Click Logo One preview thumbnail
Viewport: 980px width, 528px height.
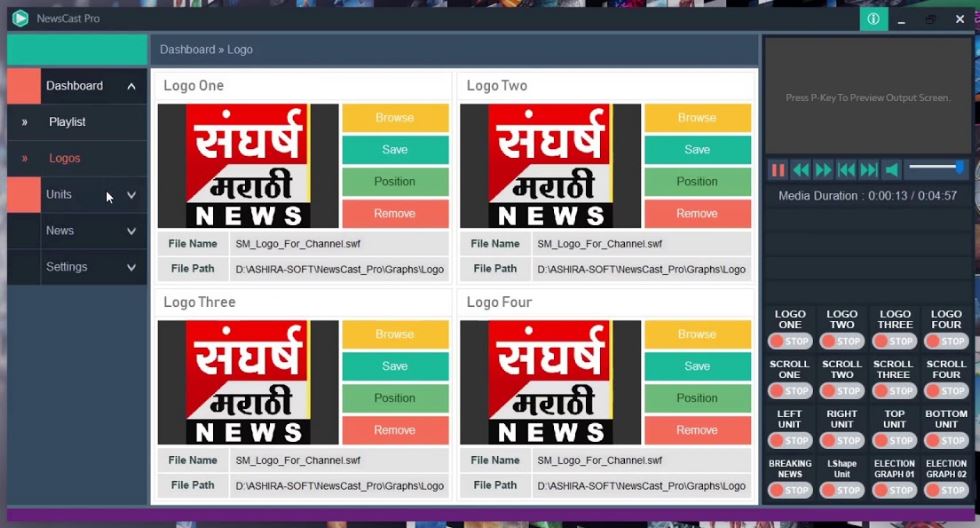coord(248,166)
